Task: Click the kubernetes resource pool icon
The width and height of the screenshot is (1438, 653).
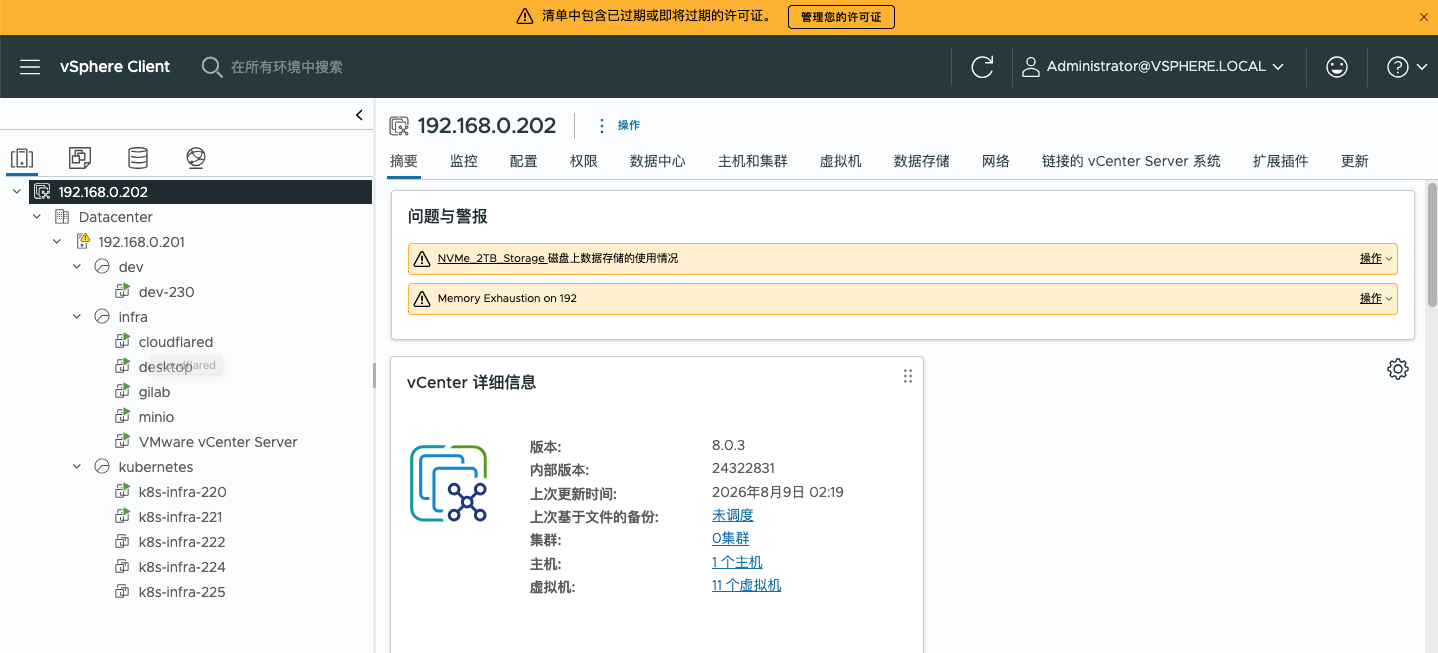Action: pyautogui.click(x=101, y=467)
